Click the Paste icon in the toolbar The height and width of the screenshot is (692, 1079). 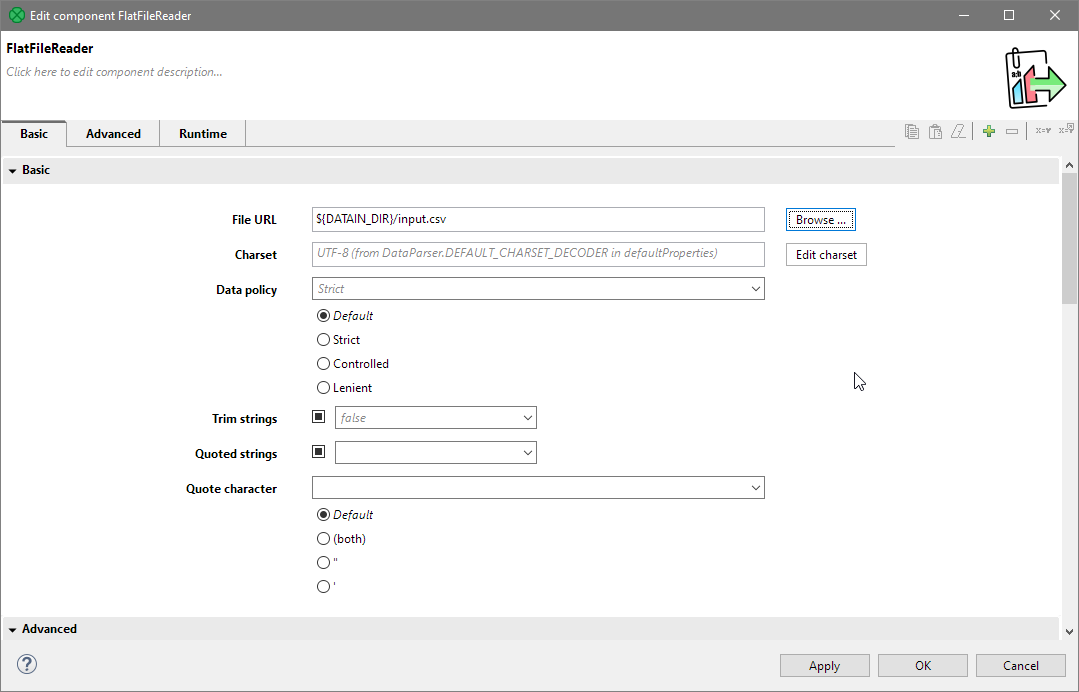(935, 130)
